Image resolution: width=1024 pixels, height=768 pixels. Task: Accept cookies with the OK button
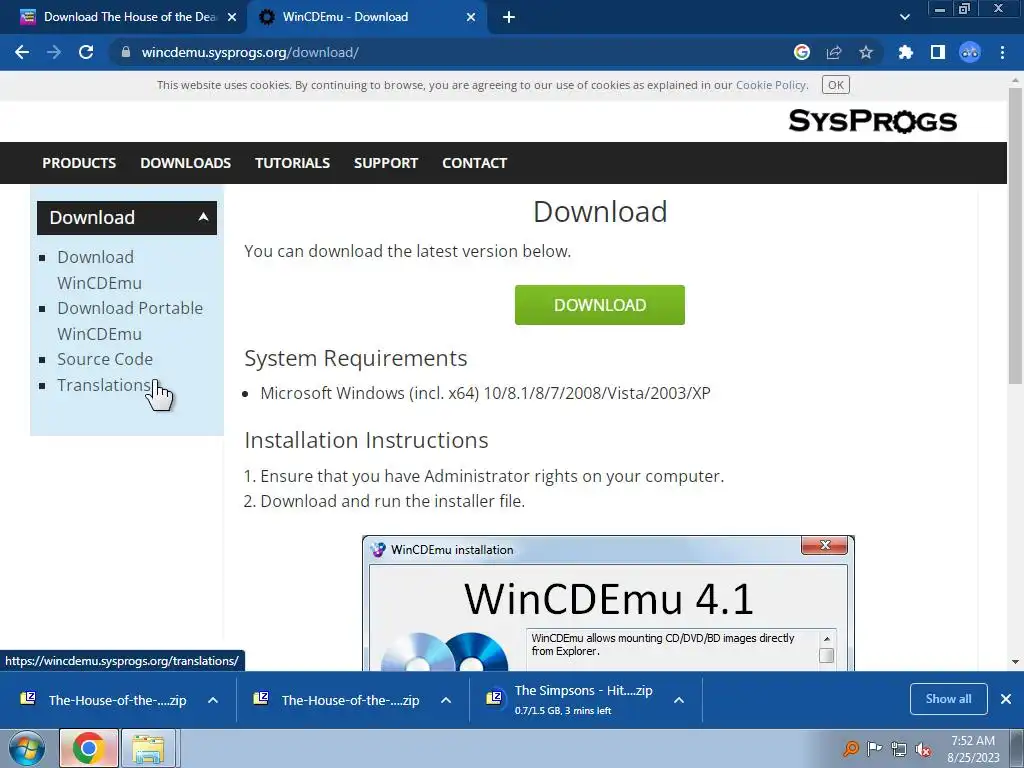(x=835, y=85)
